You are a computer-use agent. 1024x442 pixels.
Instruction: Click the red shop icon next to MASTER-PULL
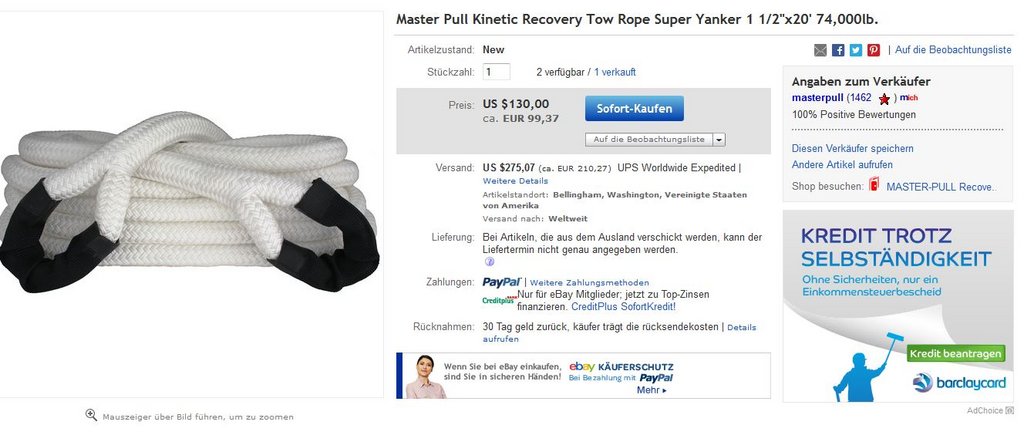pos(874,186)
